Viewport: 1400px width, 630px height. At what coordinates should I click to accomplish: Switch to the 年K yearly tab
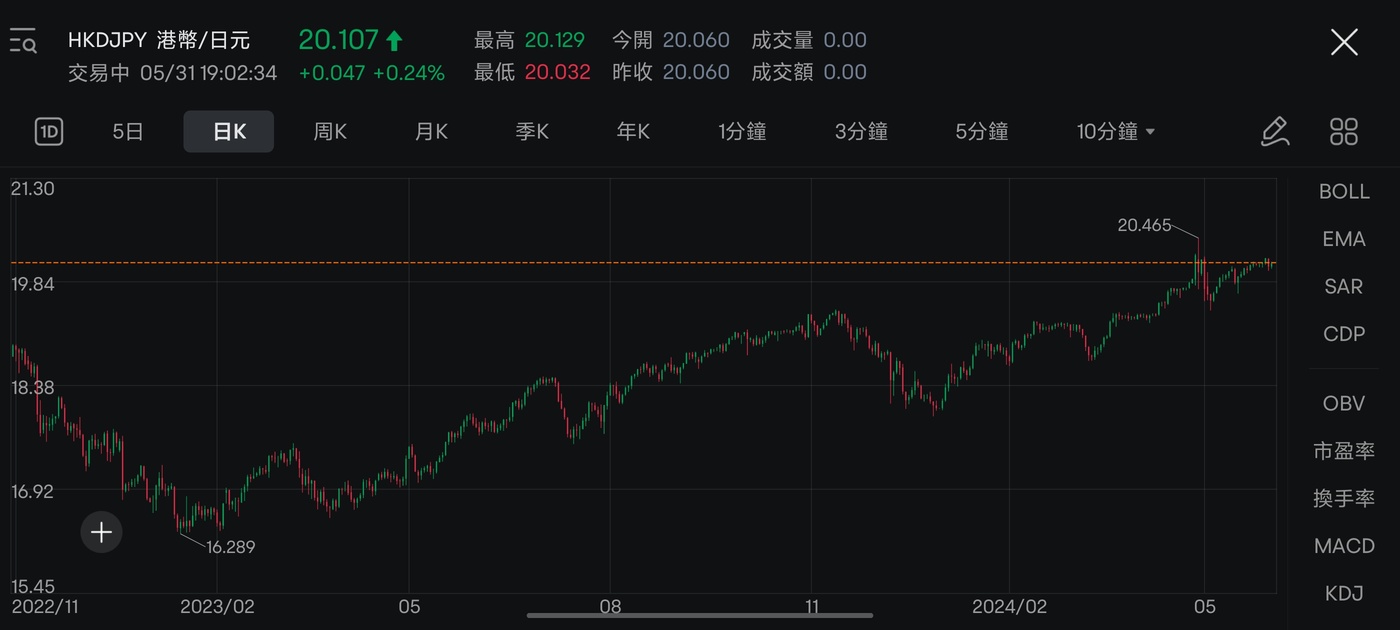pyautogui.click(x=633, y=131)
